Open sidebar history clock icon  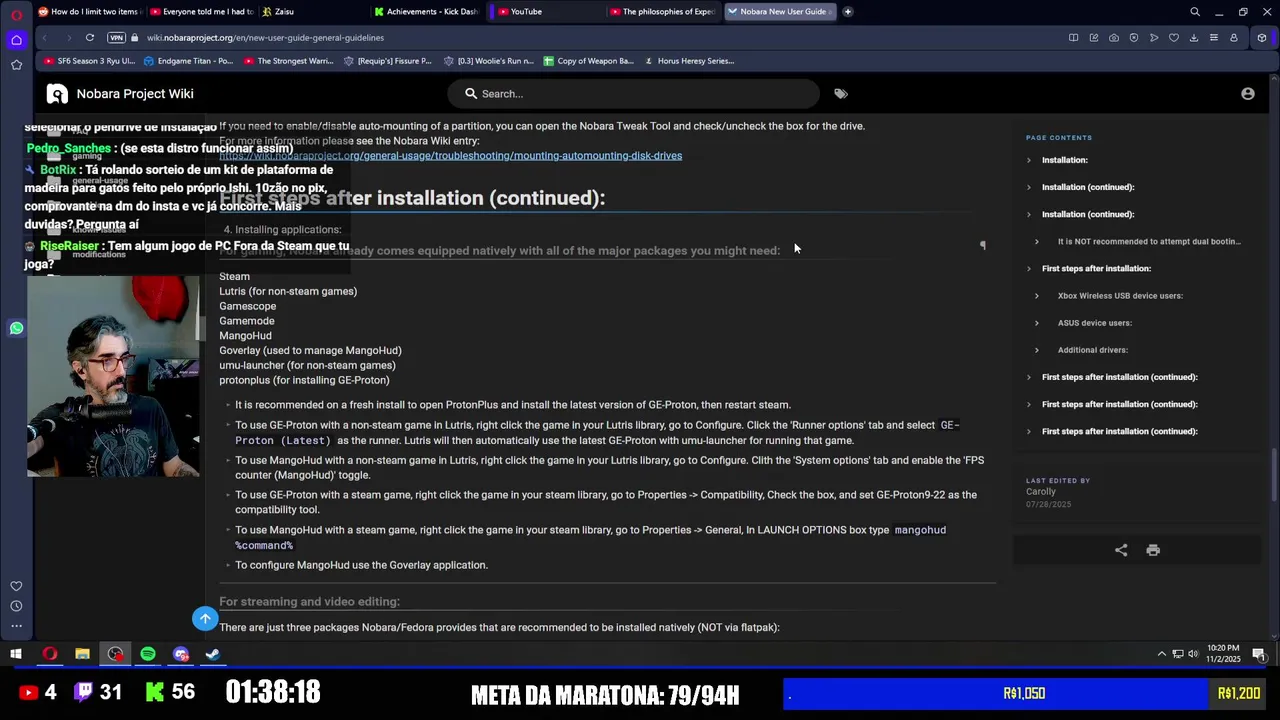(x=16, y=606)
